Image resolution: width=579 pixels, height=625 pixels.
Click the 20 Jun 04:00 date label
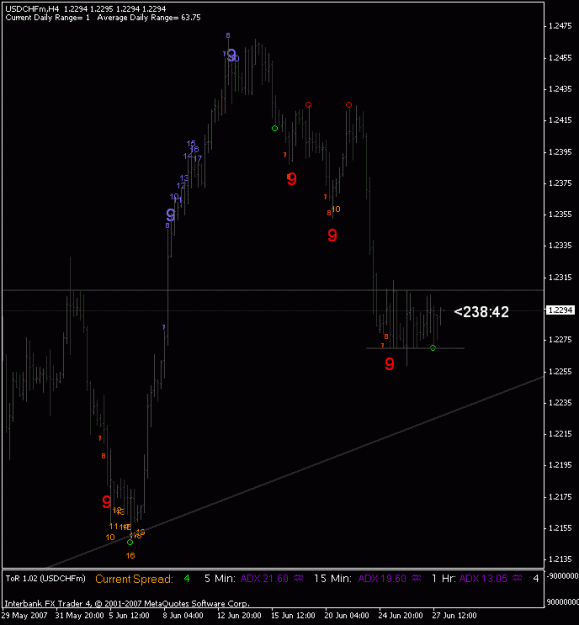pos(347,615)
